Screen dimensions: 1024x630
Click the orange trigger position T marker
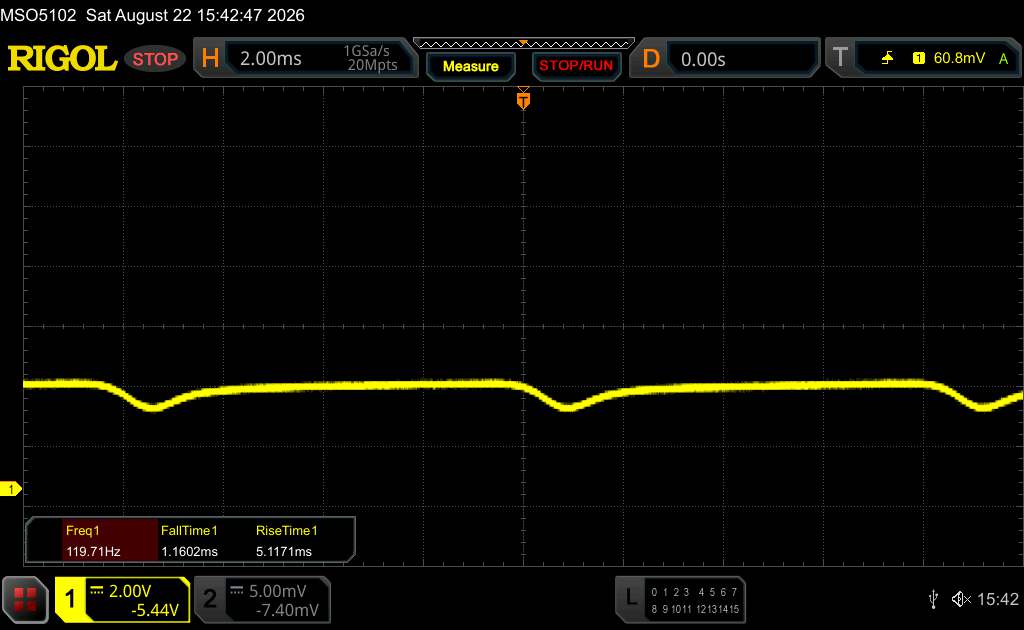pos(523,100)
